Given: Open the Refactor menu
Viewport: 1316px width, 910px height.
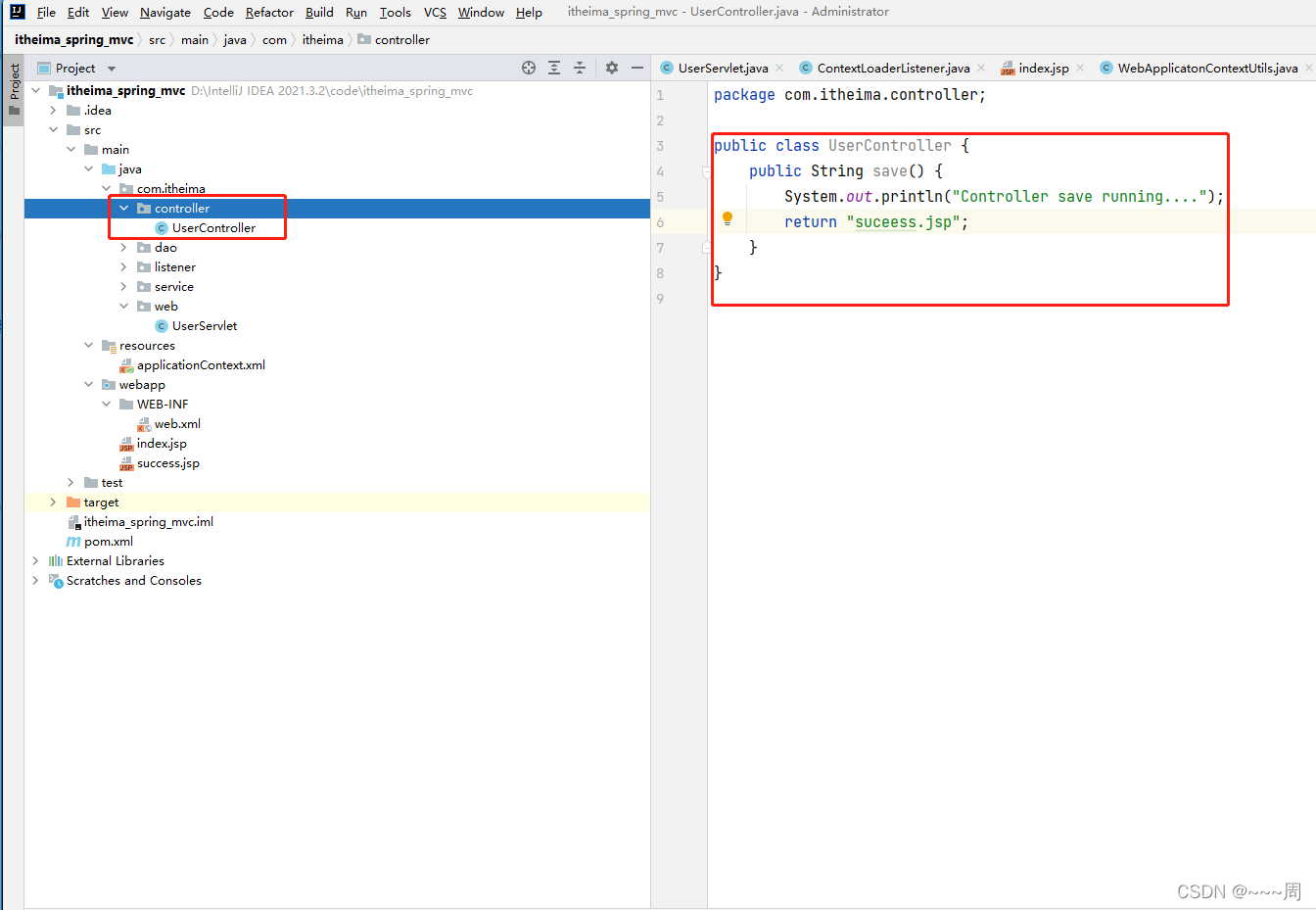Looking at the screenshot, I should coord(269,13).
